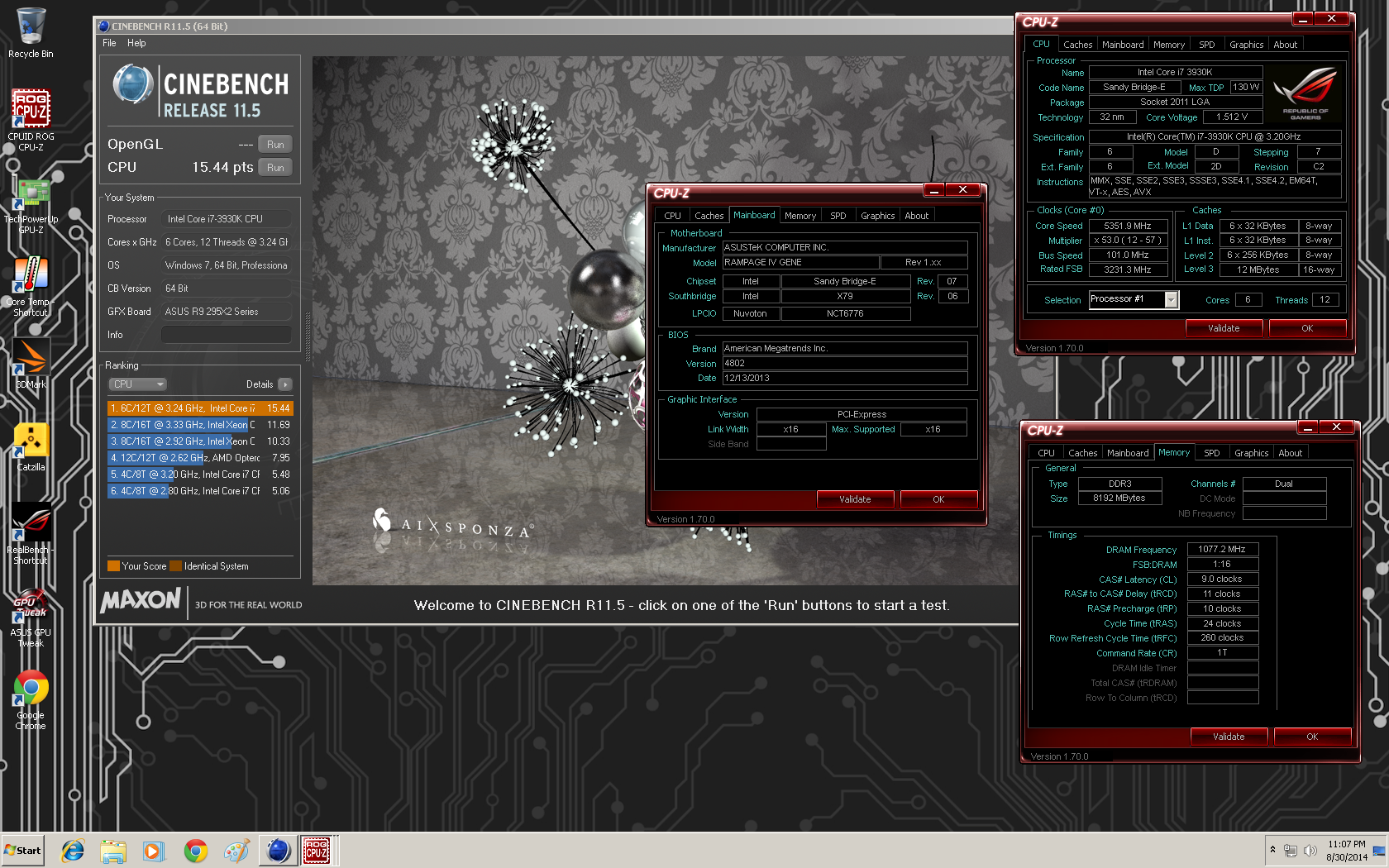Click the DRAM Frequency value 1077.2 MHz
Viewport: 1389px width, 868px height.
click(1222, 549)
